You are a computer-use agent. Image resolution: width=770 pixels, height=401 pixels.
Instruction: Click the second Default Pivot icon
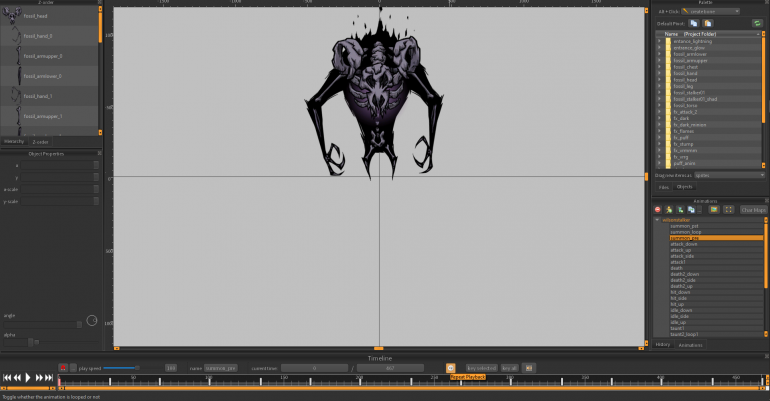[706, 22]
